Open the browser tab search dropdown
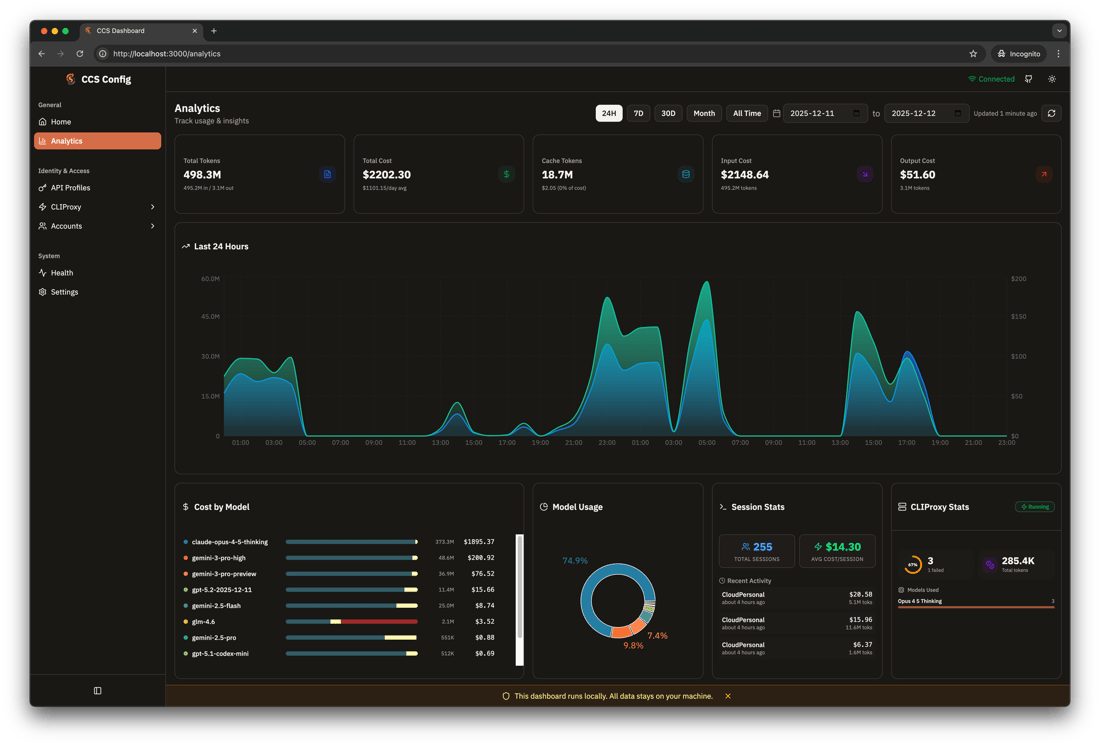 coord(1059,31)
